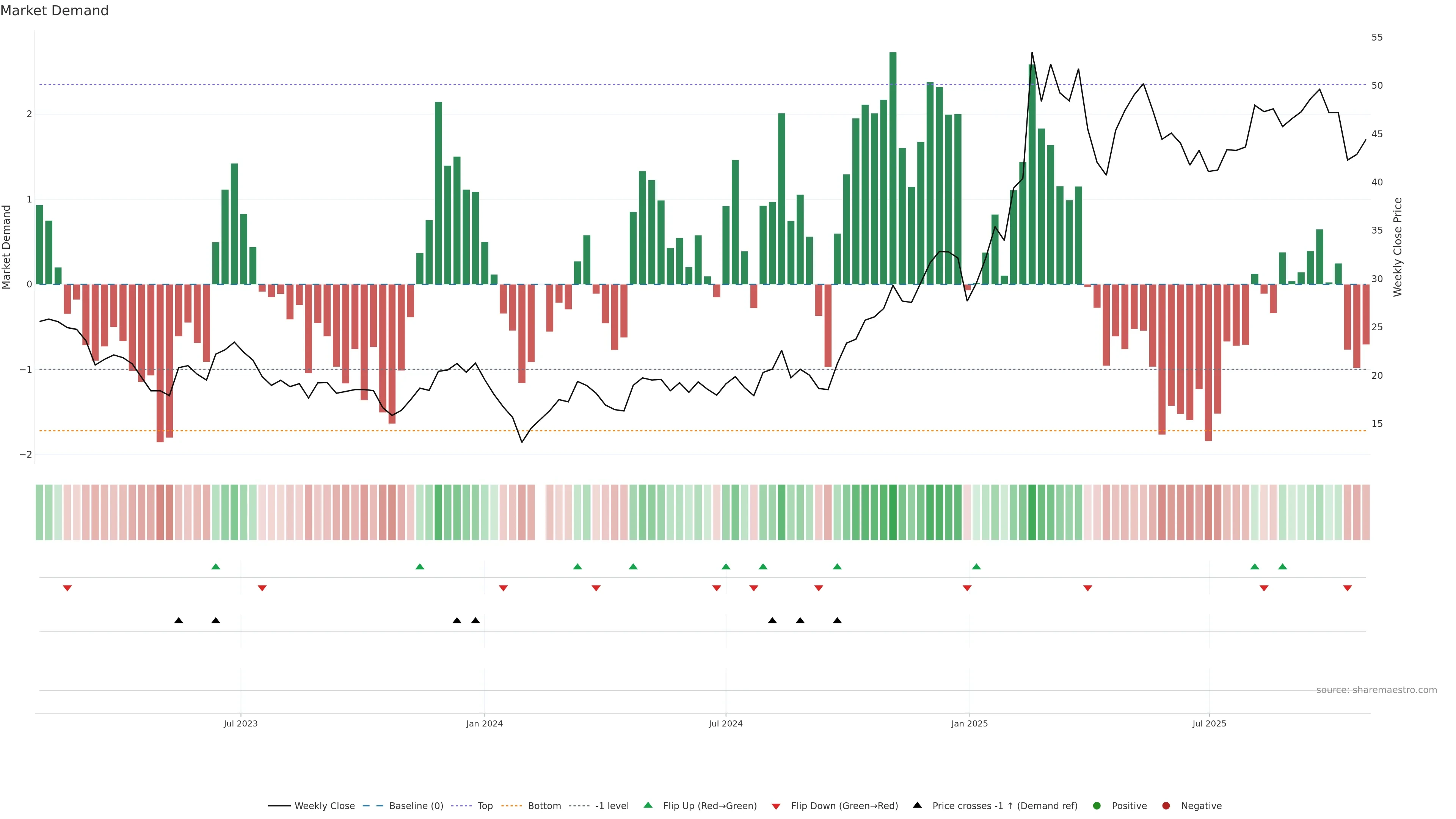Click the Jan 2024 x-axis label
This screenshot has width=1456, height=819.
(x=485, y=723)
